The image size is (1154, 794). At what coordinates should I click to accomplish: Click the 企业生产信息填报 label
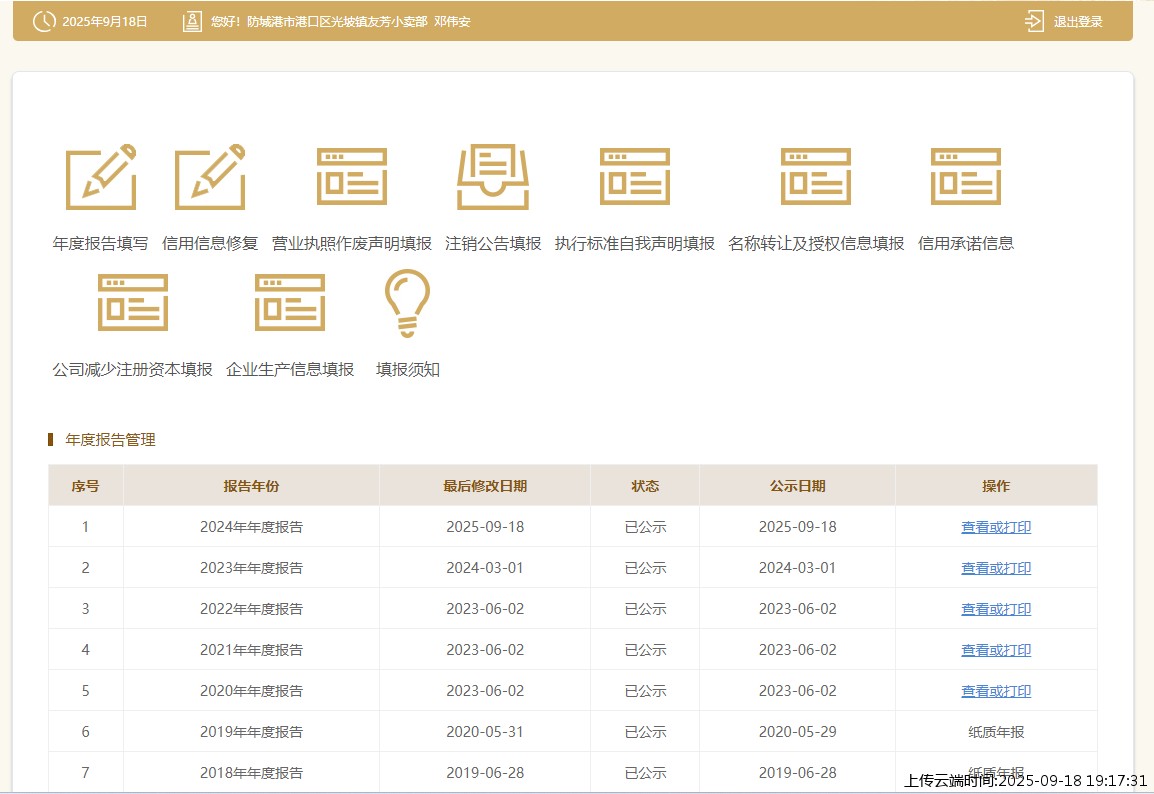290,369
